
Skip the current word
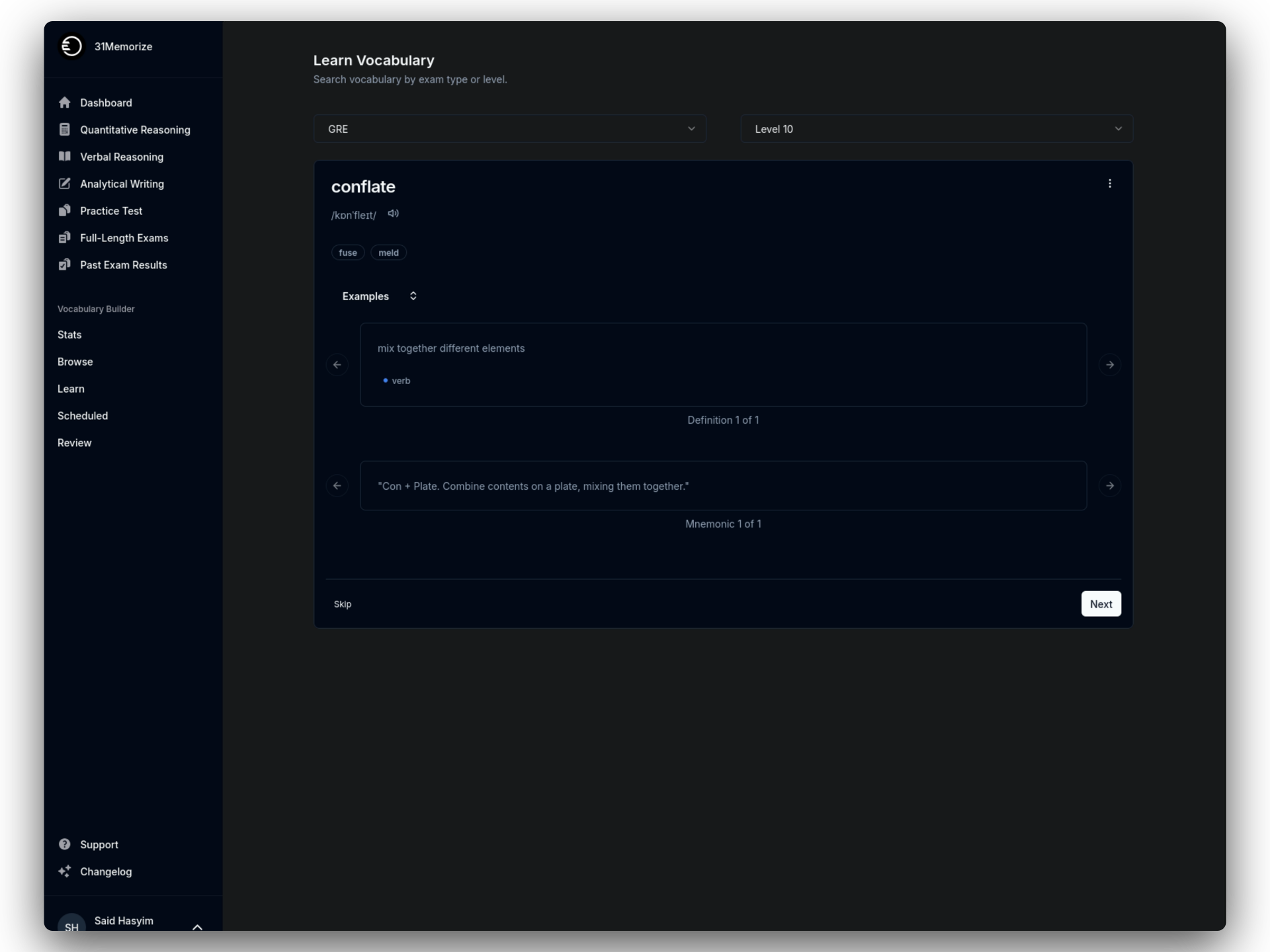343,604
